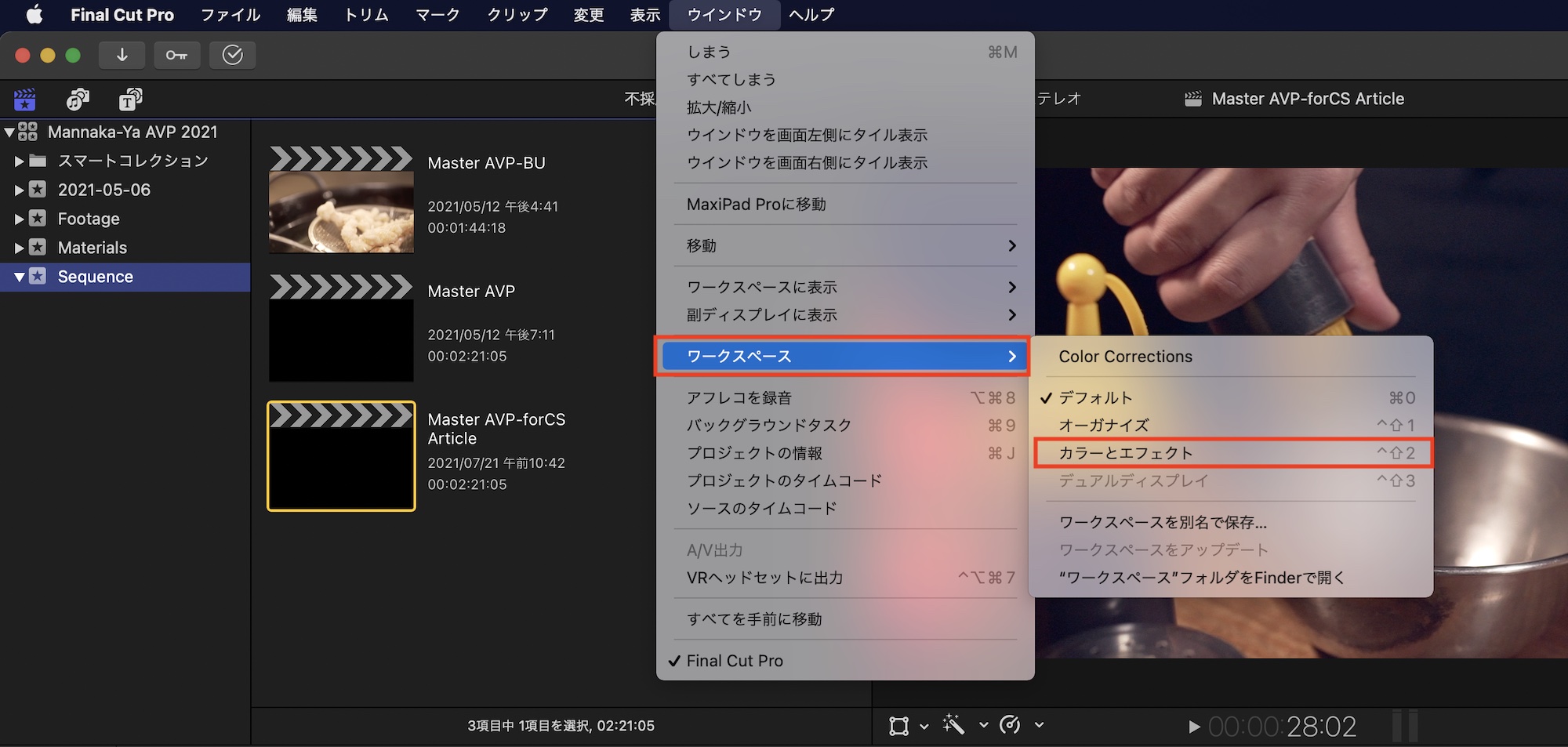Click the Materials event star icon
The height and width of the screenshot is (747, 1568).
pyautogui.click(x=38, y=248)
